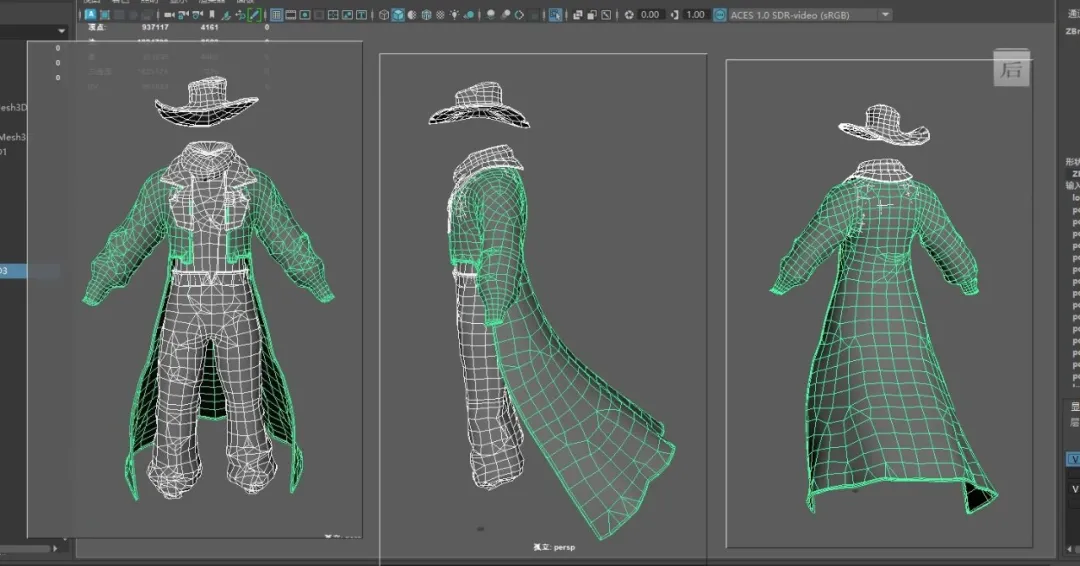Click the Use All Lights bulb icon
This screenshot has height=566, width=1080.
click(454, 14)
